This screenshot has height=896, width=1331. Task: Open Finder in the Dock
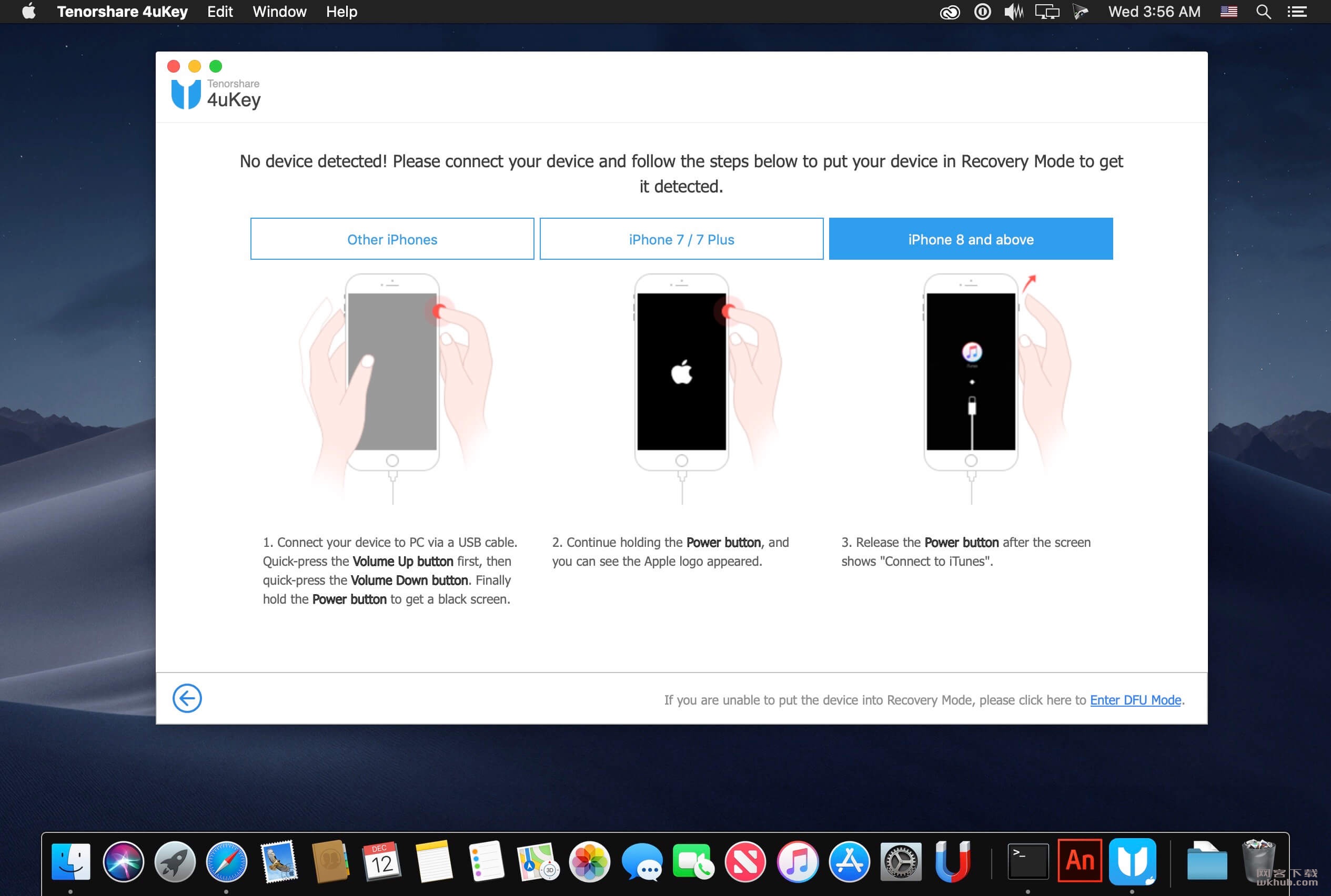click(71, 861)
